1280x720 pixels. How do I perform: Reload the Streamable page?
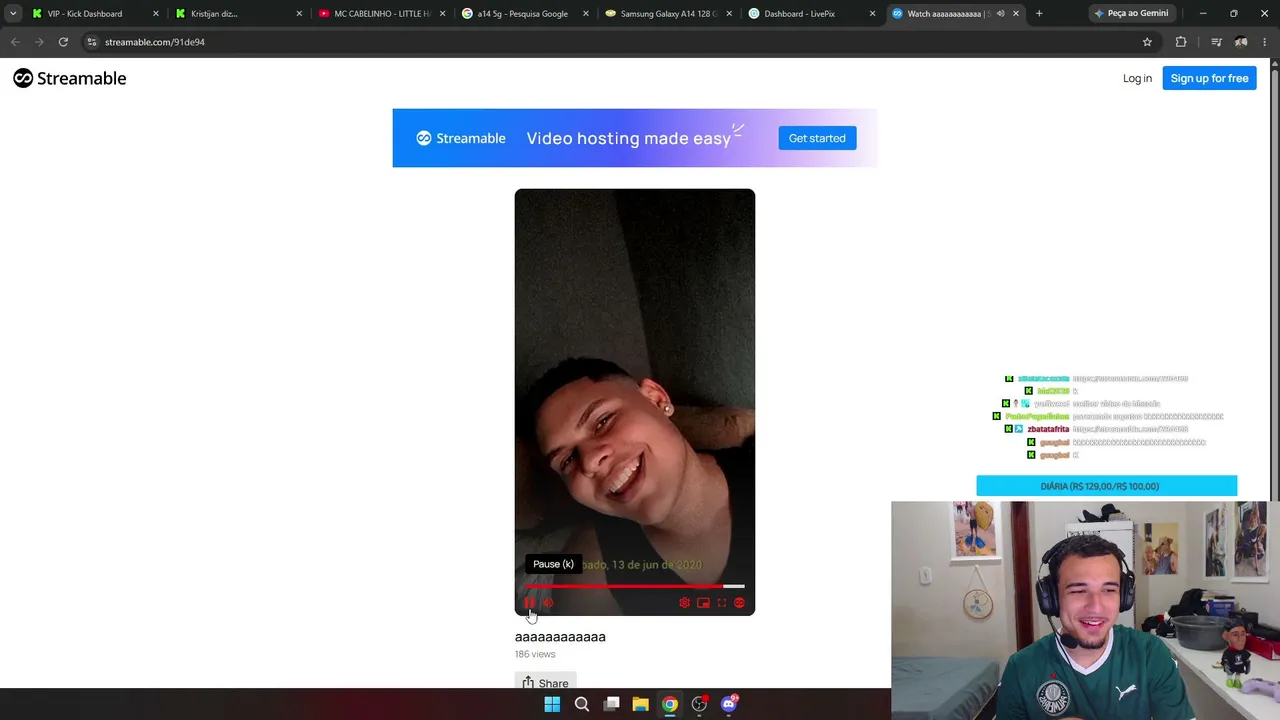[x=63, y=42]
